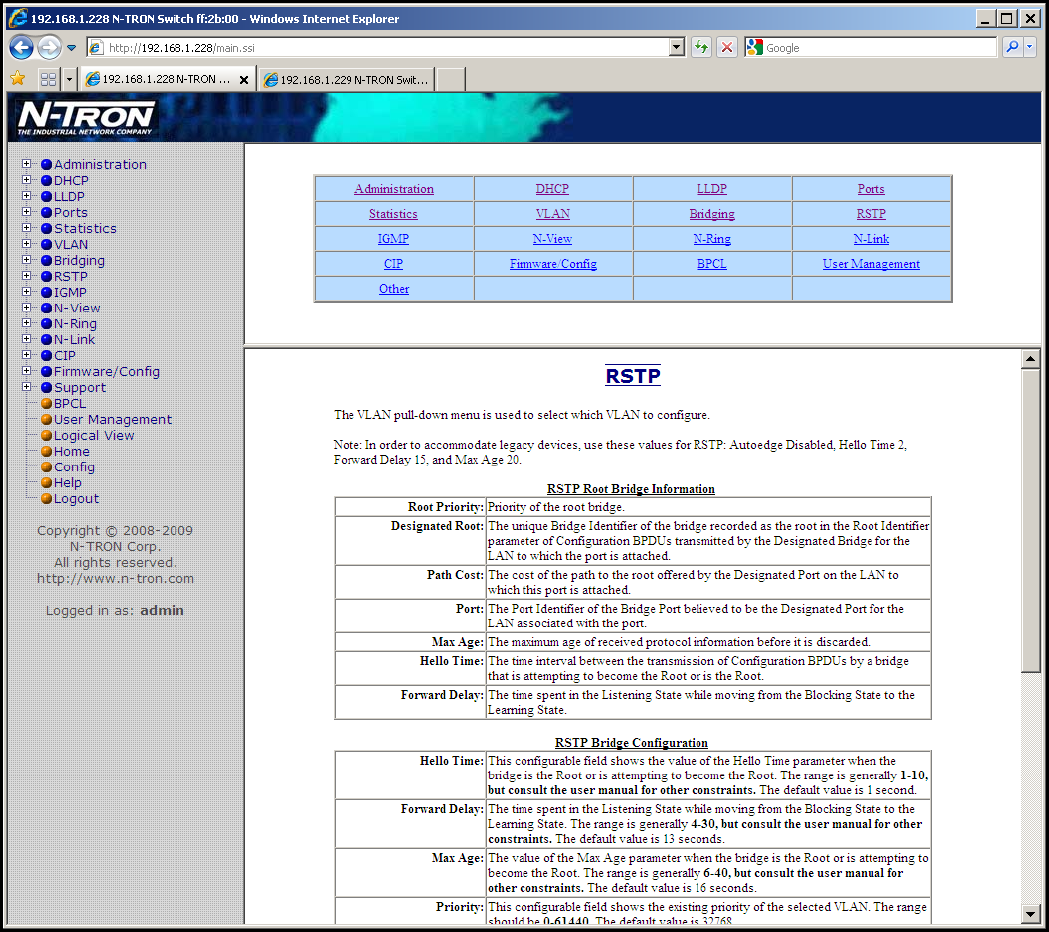Open the Administration tree item label
Image resolution: width=1049 pixels, height=932 pixels.
(x=100, y=165)
